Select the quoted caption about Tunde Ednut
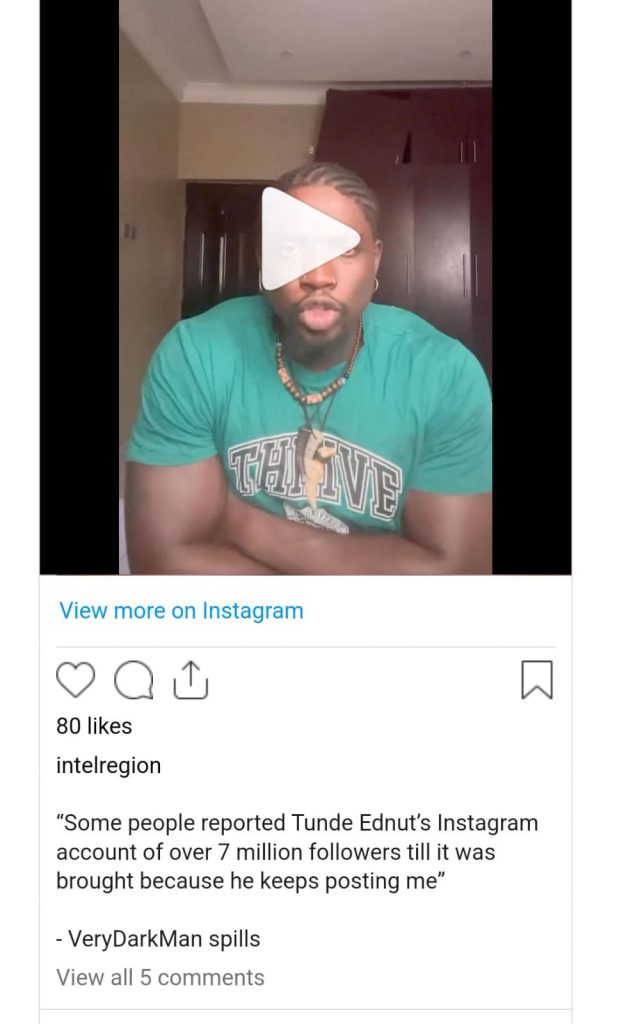 [x=297, y=852]
